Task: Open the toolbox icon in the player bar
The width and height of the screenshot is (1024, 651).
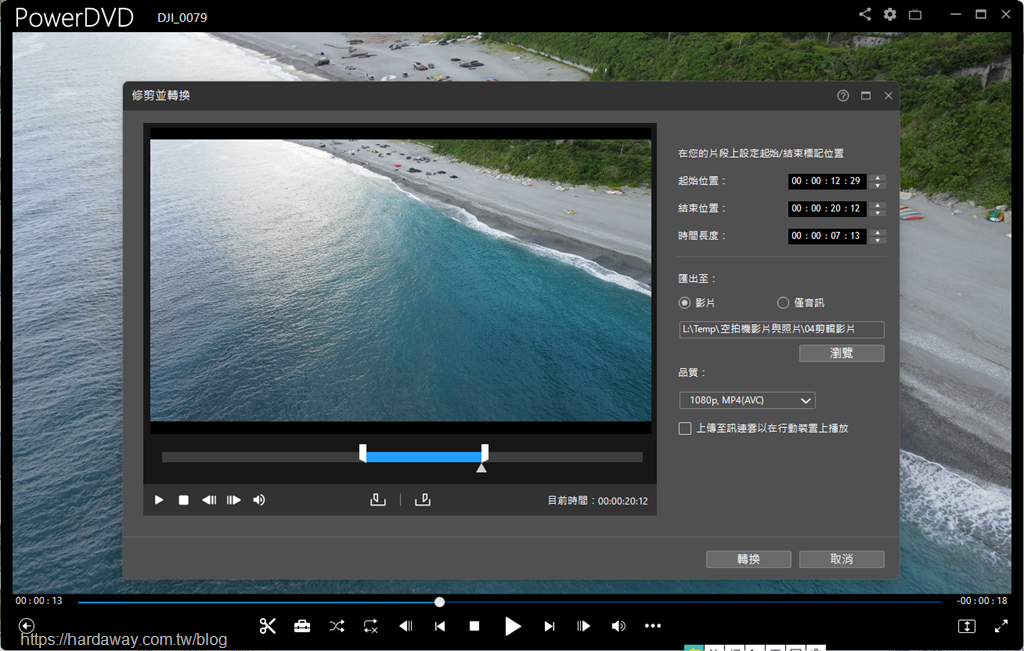Action: pos(302,626)
